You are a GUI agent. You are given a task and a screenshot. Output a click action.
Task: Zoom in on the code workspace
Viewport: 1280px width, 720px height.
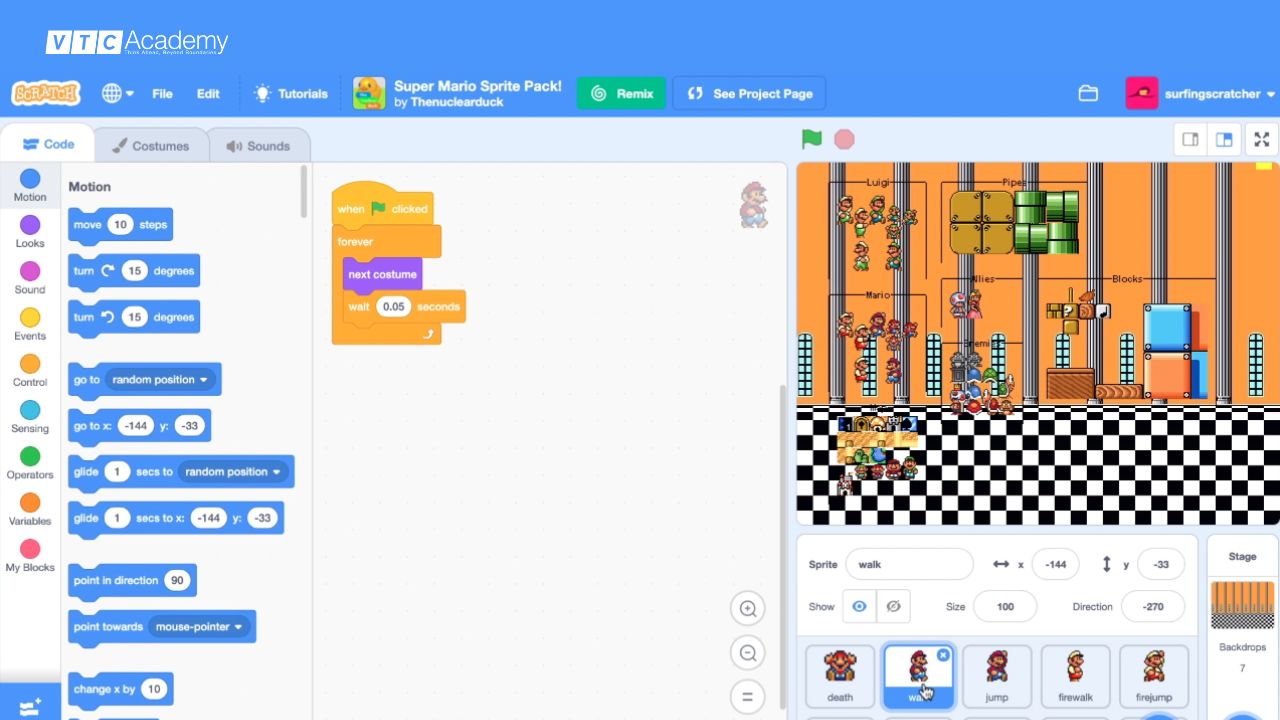tap(747, 608)
